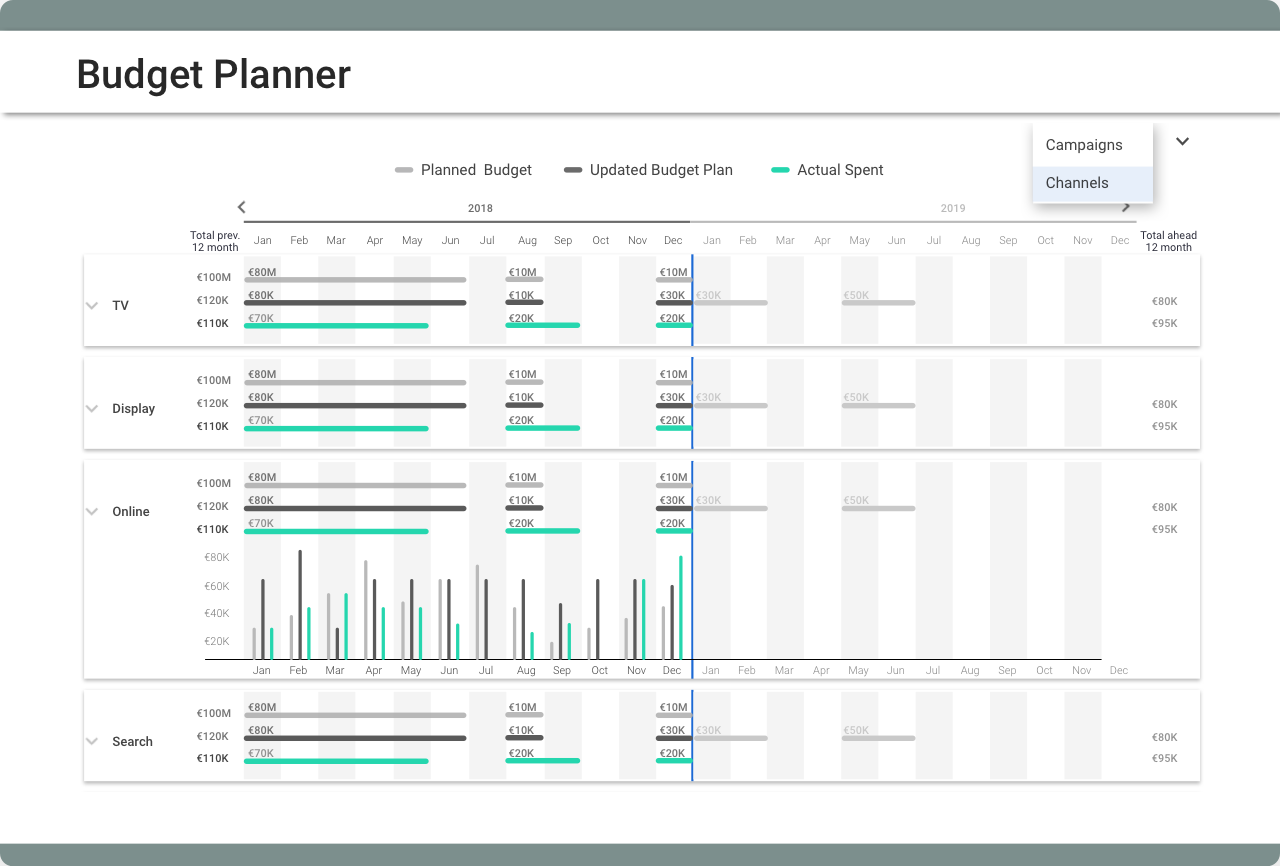Click the €10M marker bar in TV August
This screenshot has height=866, width=1280.
(x=526, y=279)
